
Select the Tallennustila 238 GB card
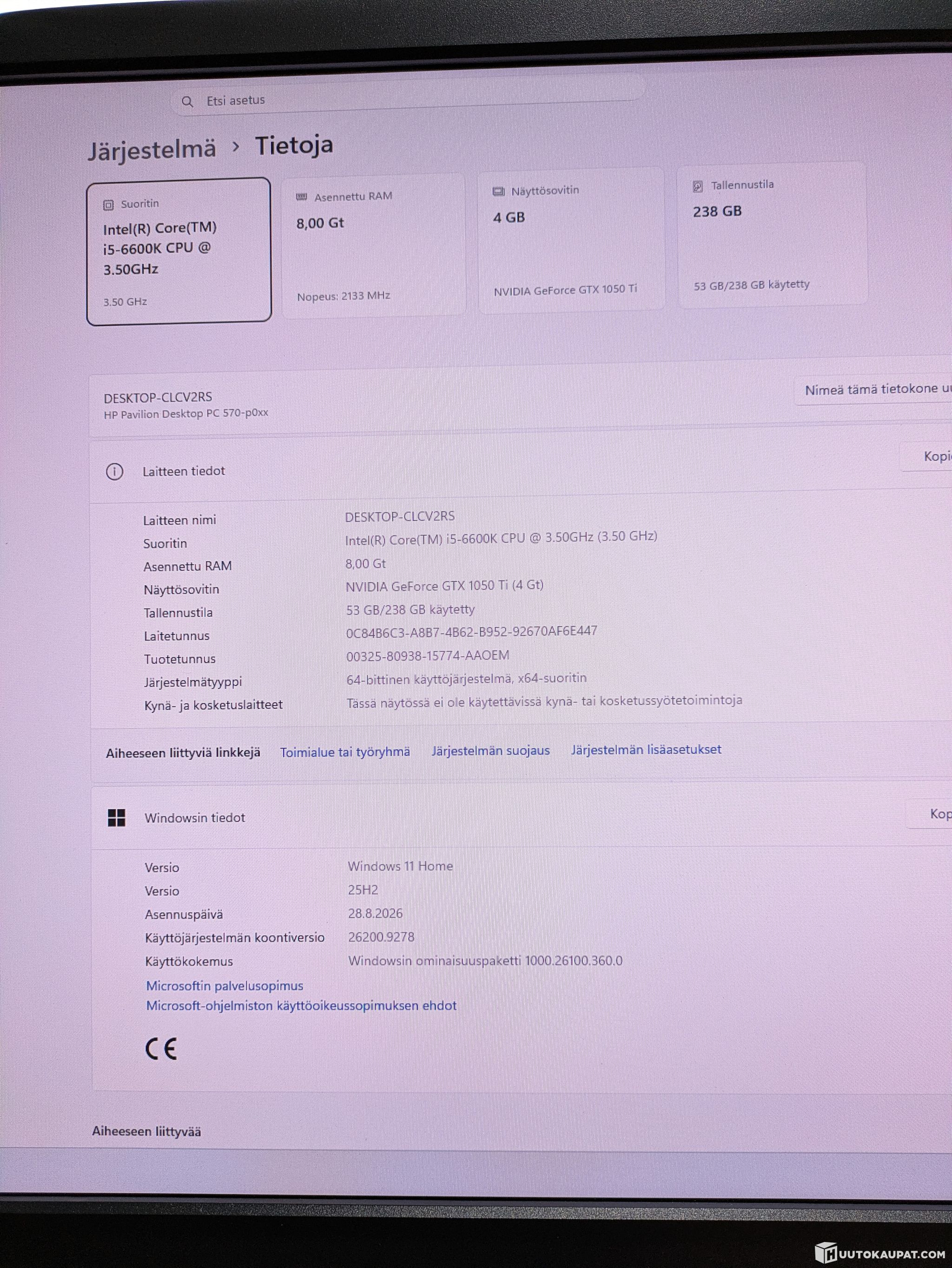pos(772,234)
